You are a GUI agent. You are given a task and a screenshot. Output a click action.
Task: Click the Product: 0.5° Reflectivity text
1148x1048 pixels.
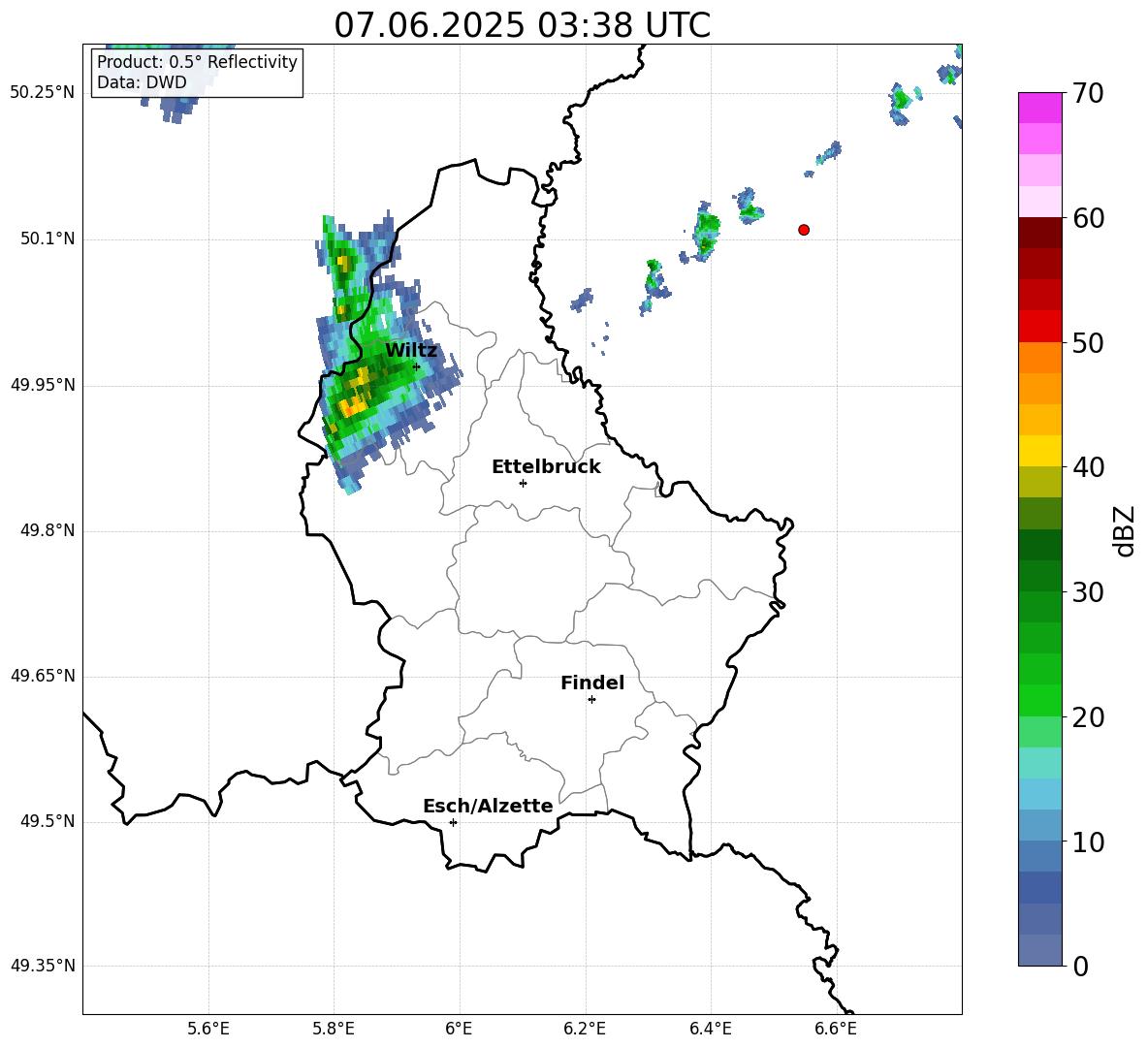tap(197, 62)
